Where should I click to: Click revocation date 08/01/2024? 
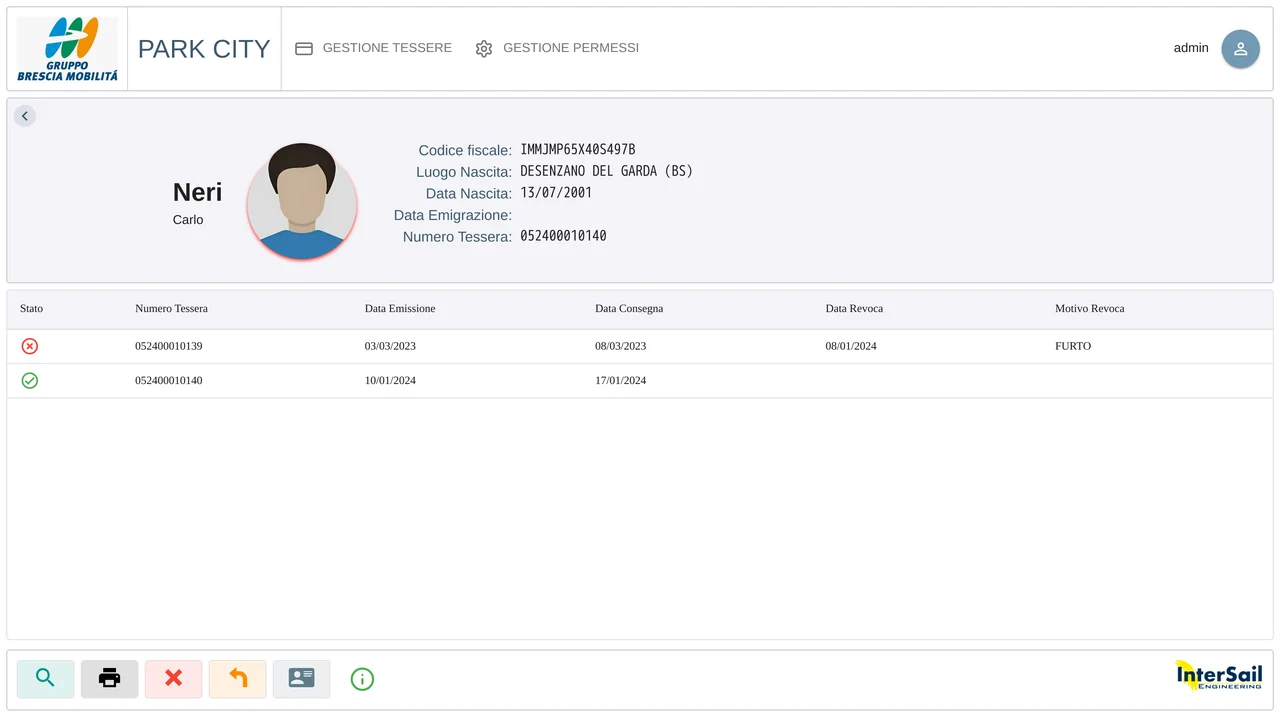click(x=851, y=346)
